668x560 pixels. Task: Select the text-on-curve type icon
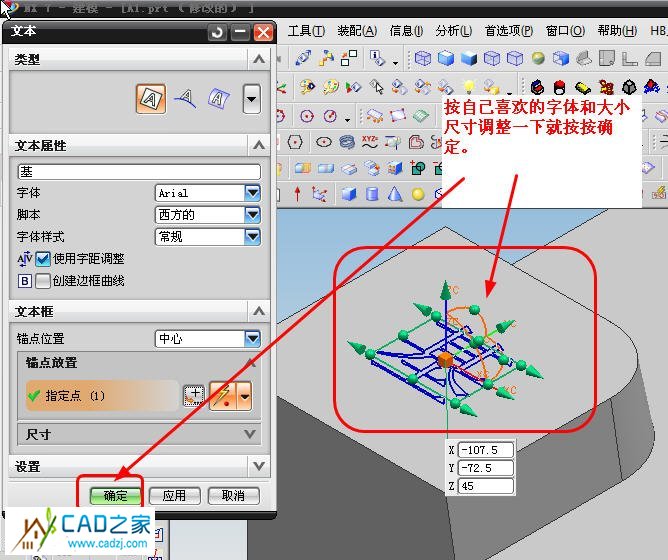tap(185, 98)
